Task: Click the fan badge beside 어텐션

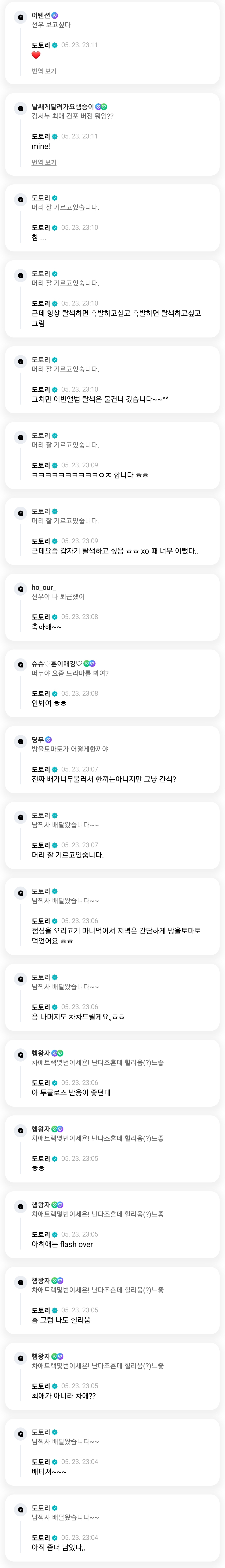Action: coord(55,15)
